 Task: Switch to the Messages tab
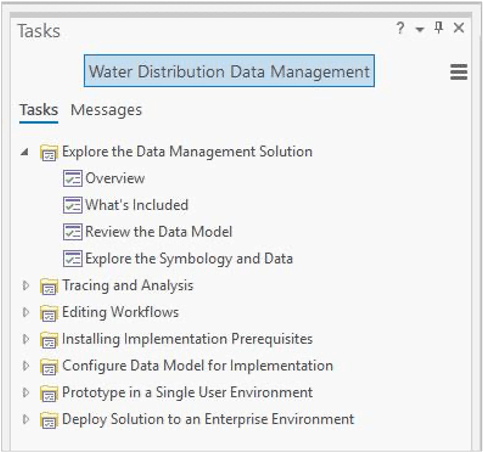pos(106,110)
